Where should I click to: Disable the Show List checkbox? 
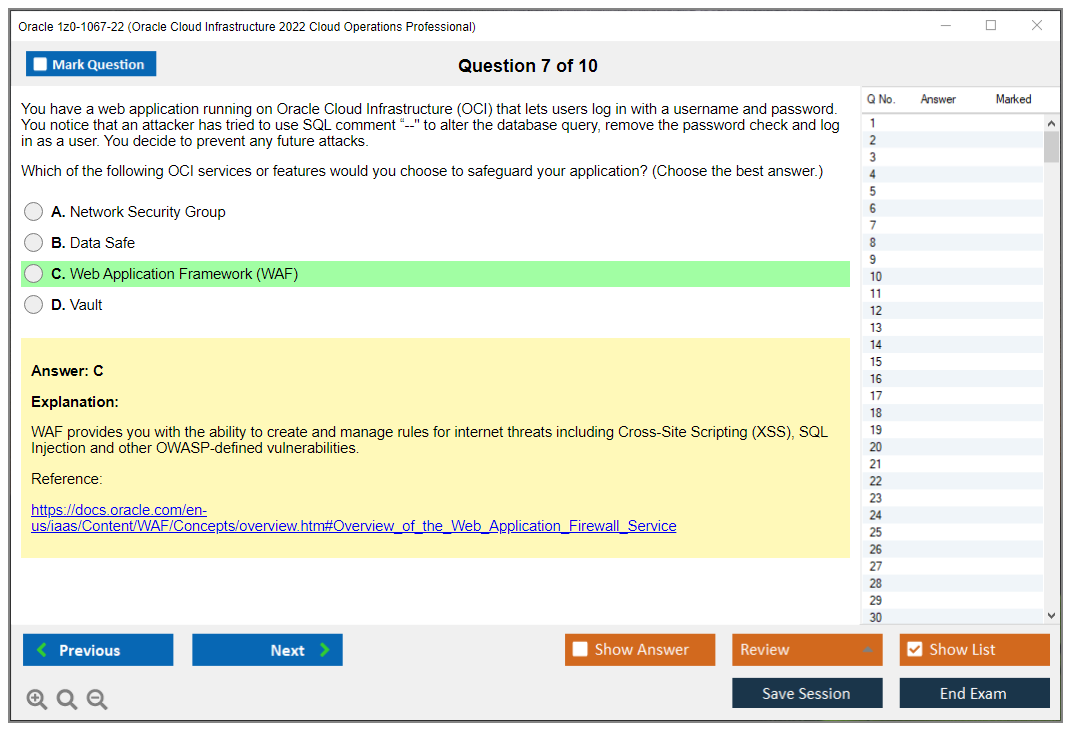pos(914,649)
